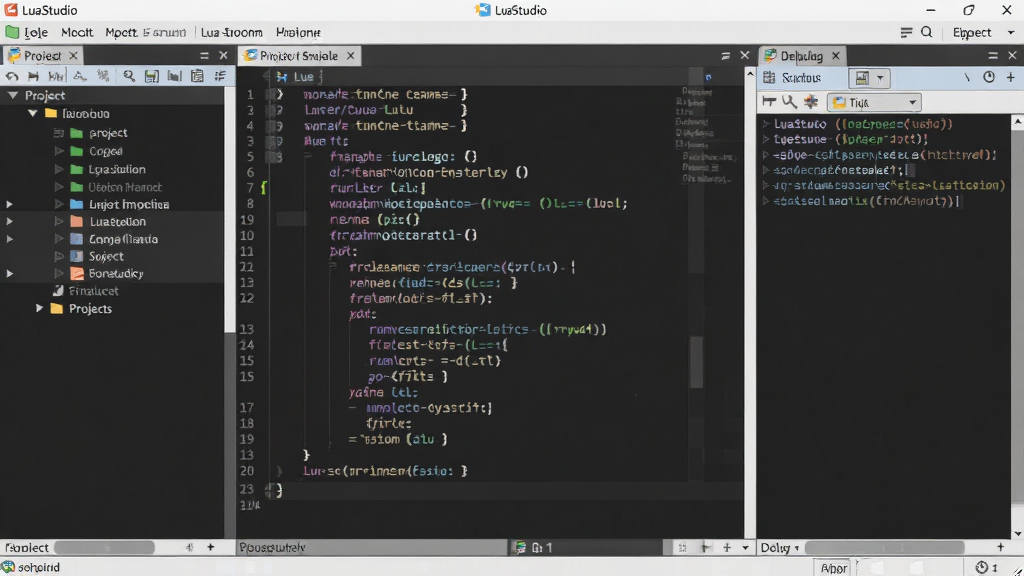Open the Eppect dropdown at top right
Screen dimensions: 1024x576
click(x=984, y=32)
